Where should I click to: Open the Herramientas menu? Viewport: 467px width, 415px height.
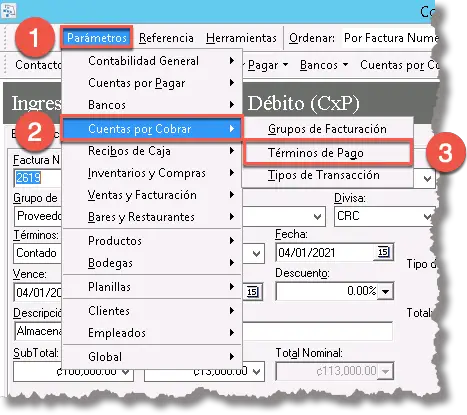241,38
